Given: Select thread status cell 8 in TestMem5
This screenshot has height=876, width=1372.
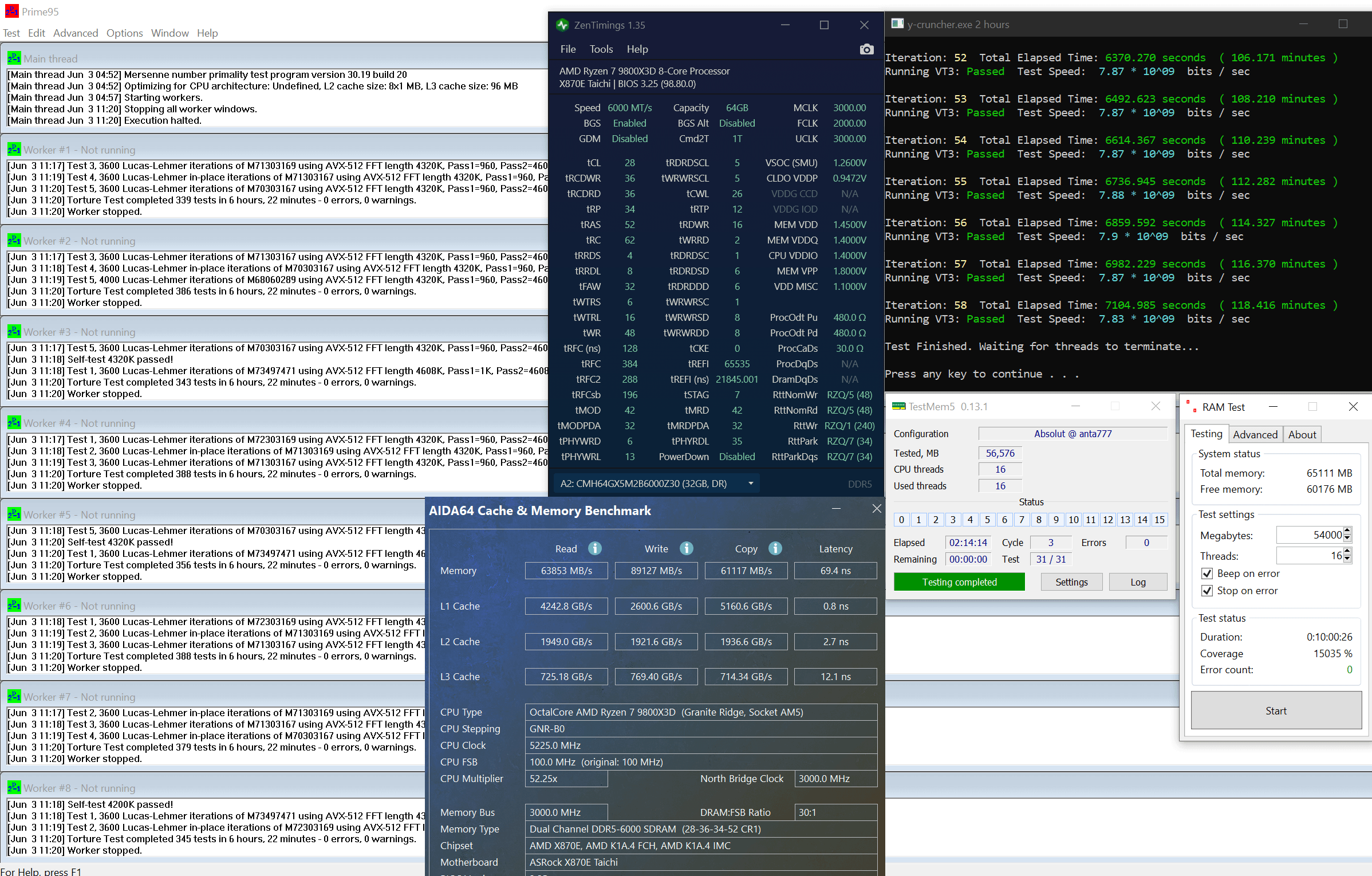Looking at the screenshot, I should click(1039, 520).
